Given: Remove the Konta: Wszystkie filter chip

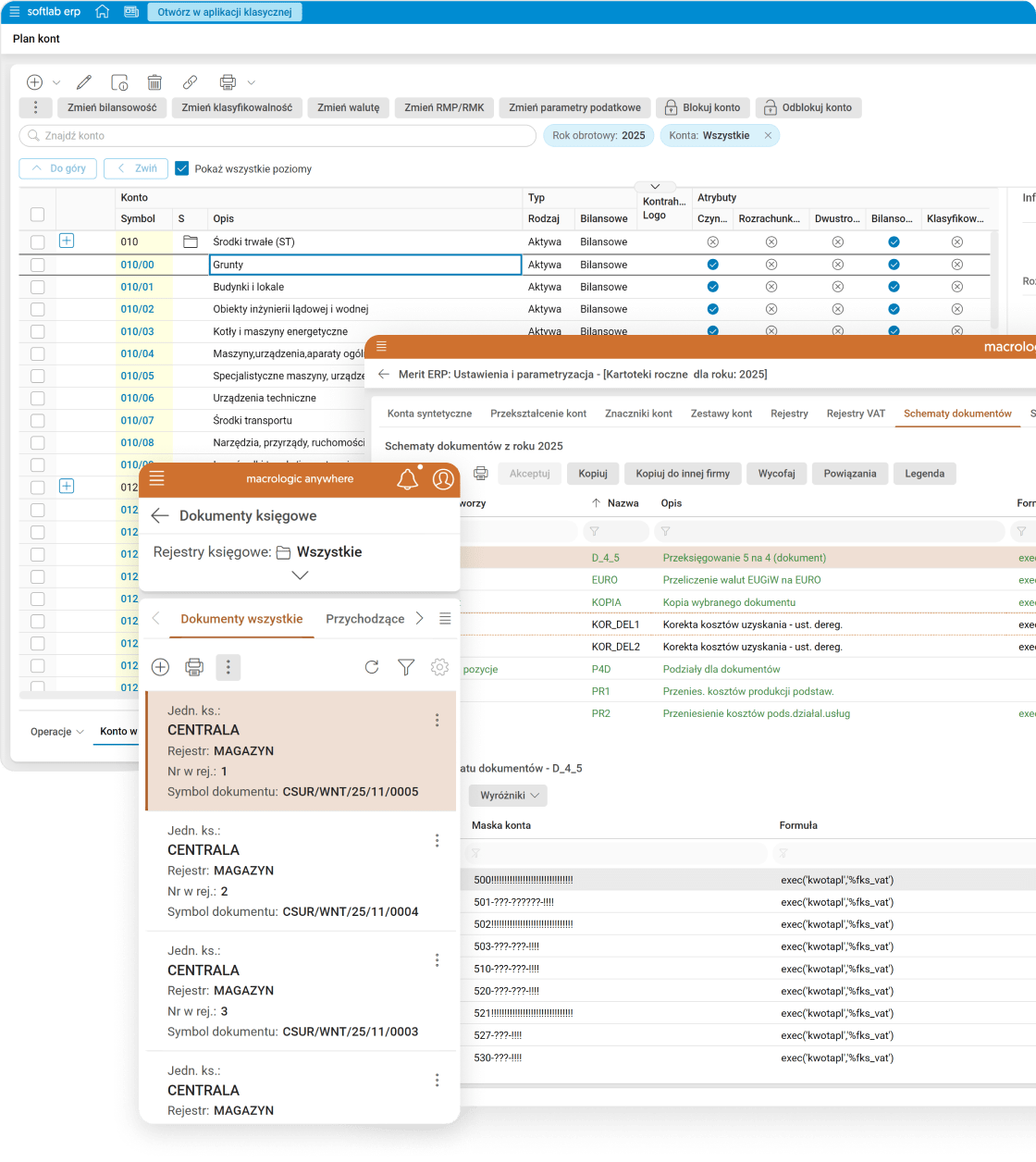Looking at the screenshot, I should click(768, 135).
